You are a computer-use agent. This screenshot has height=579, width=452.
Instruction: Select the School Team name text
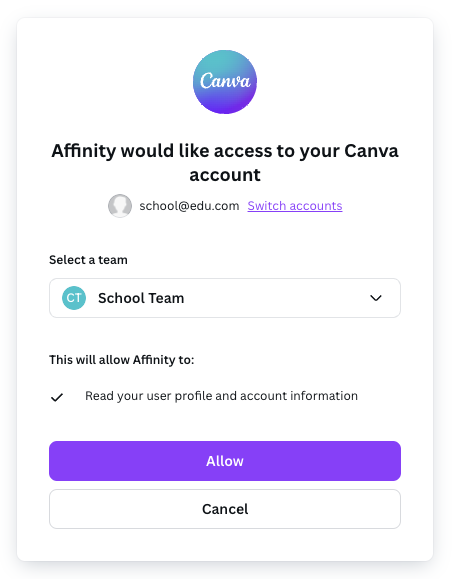[x=141, y=298]
